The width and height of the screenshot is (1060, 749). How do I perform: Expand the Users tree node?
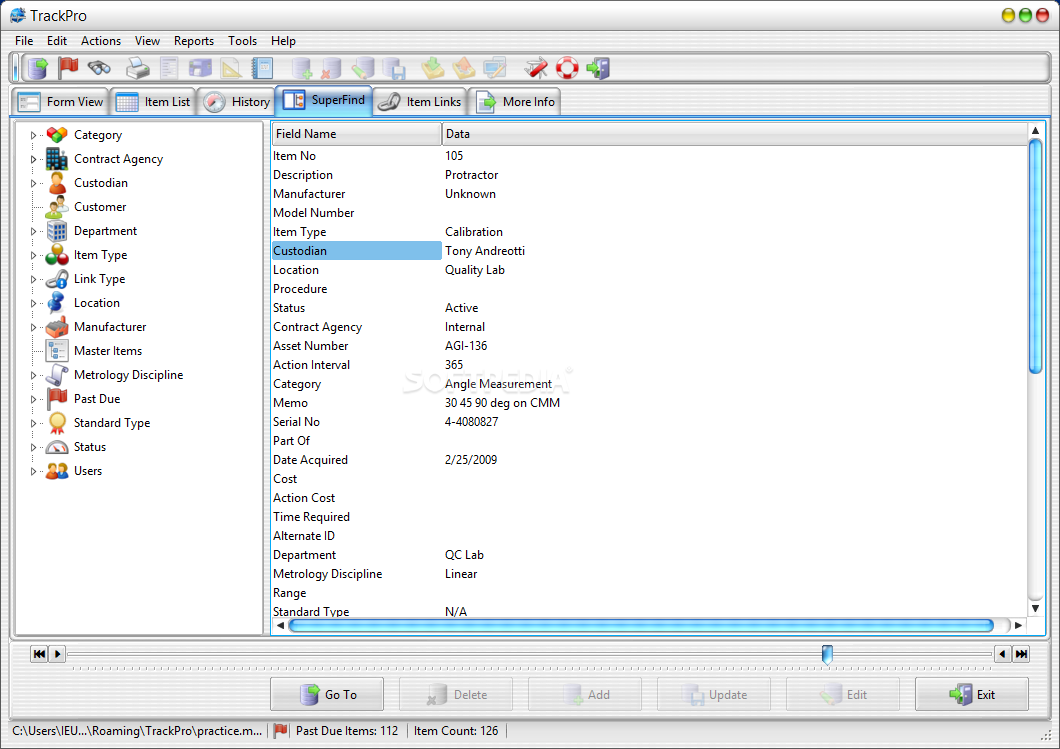tap(33, 471)
